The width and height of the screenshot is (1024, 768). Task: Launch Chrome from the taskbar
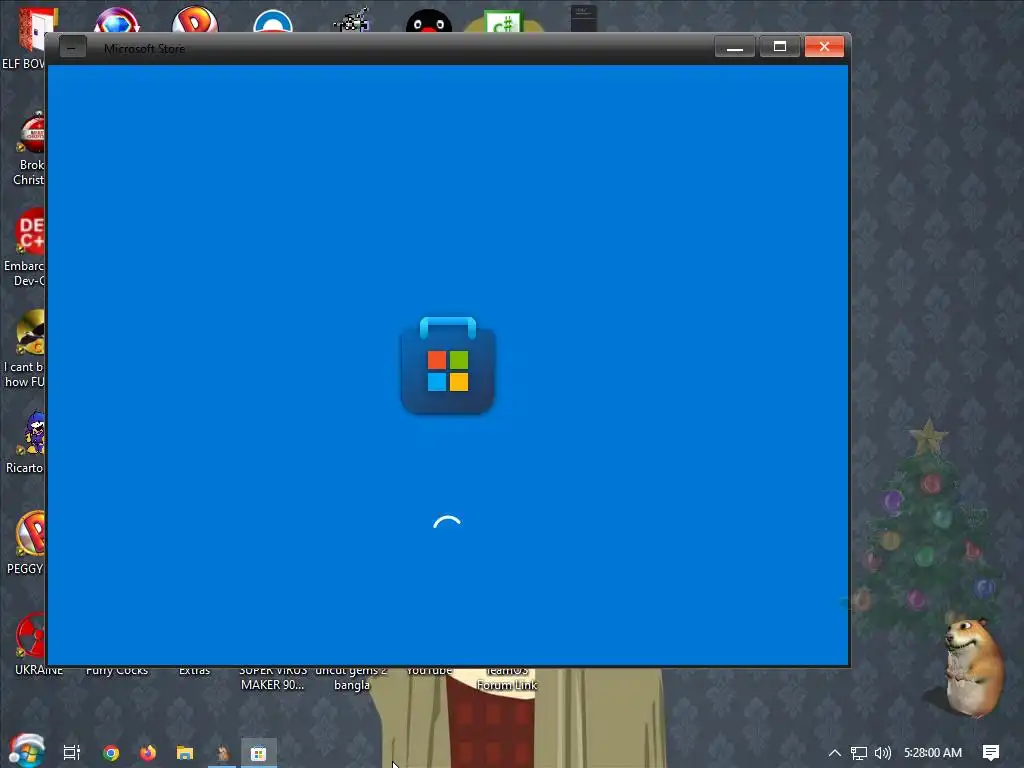point(111,753)
